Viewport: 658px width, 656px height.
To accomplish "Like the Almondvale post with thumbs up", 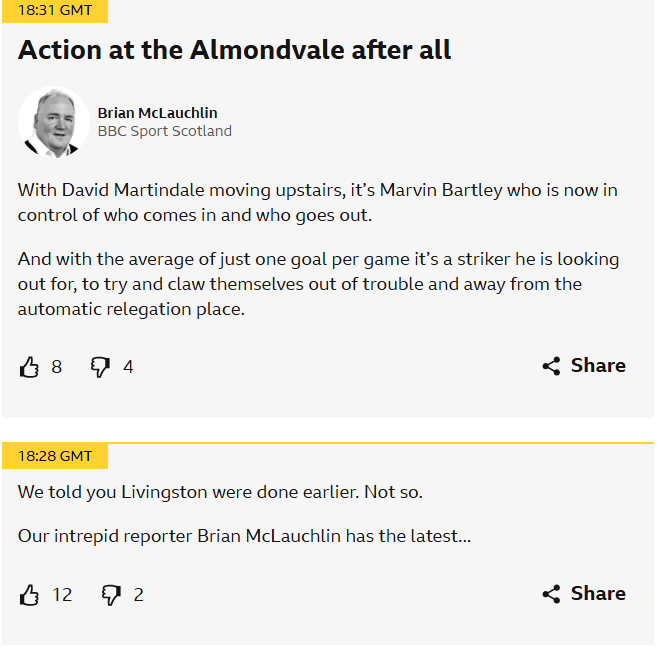I will pyautogui.click(x=29, y=367).
